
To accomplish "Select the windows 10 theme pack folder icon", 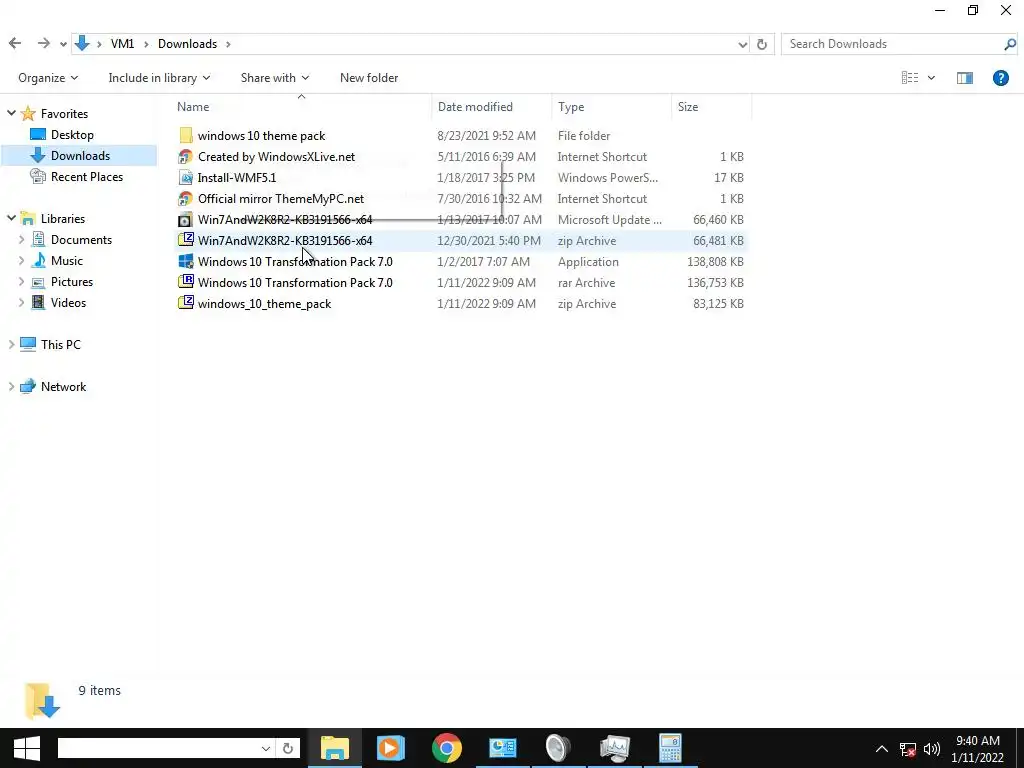I will [x=185, y=135].
